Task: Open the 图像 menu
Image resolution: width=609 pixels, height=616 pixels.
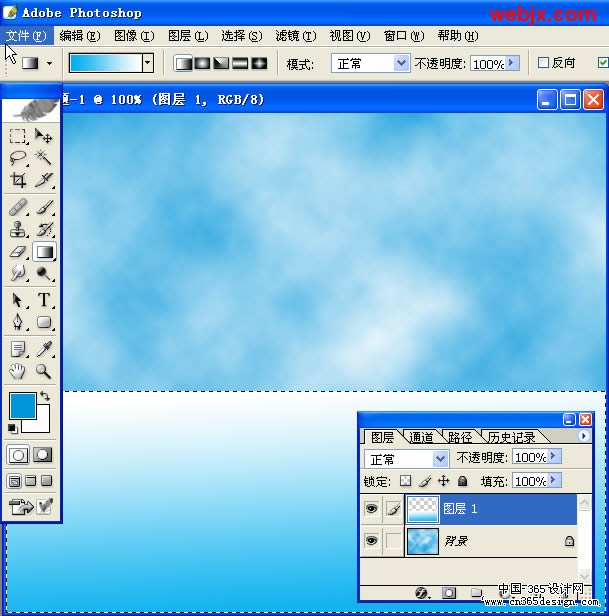Action: pyautogui.click(x=134, y=36)
